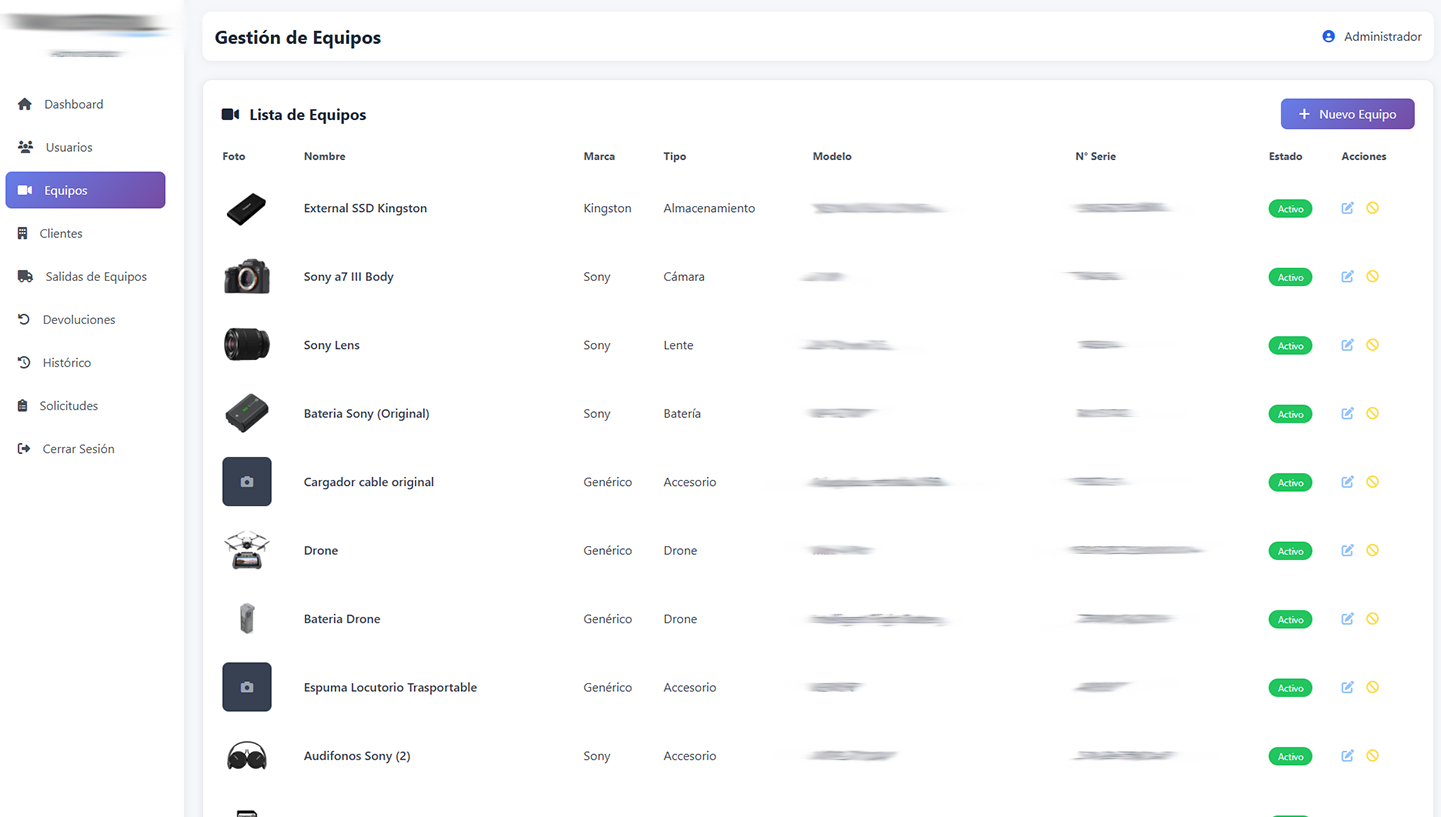This screenshot has height=817, width=1441.
Task: Toggle Activo for Espuma Locutorio Trasportable
Action: coord(1290,687)
